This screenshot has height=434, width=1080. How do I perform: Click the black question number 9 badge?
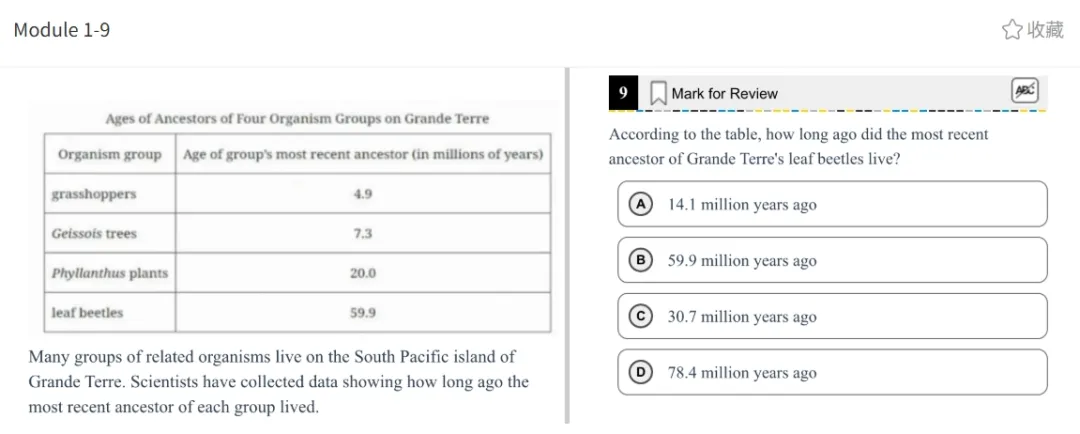point(623,93)
